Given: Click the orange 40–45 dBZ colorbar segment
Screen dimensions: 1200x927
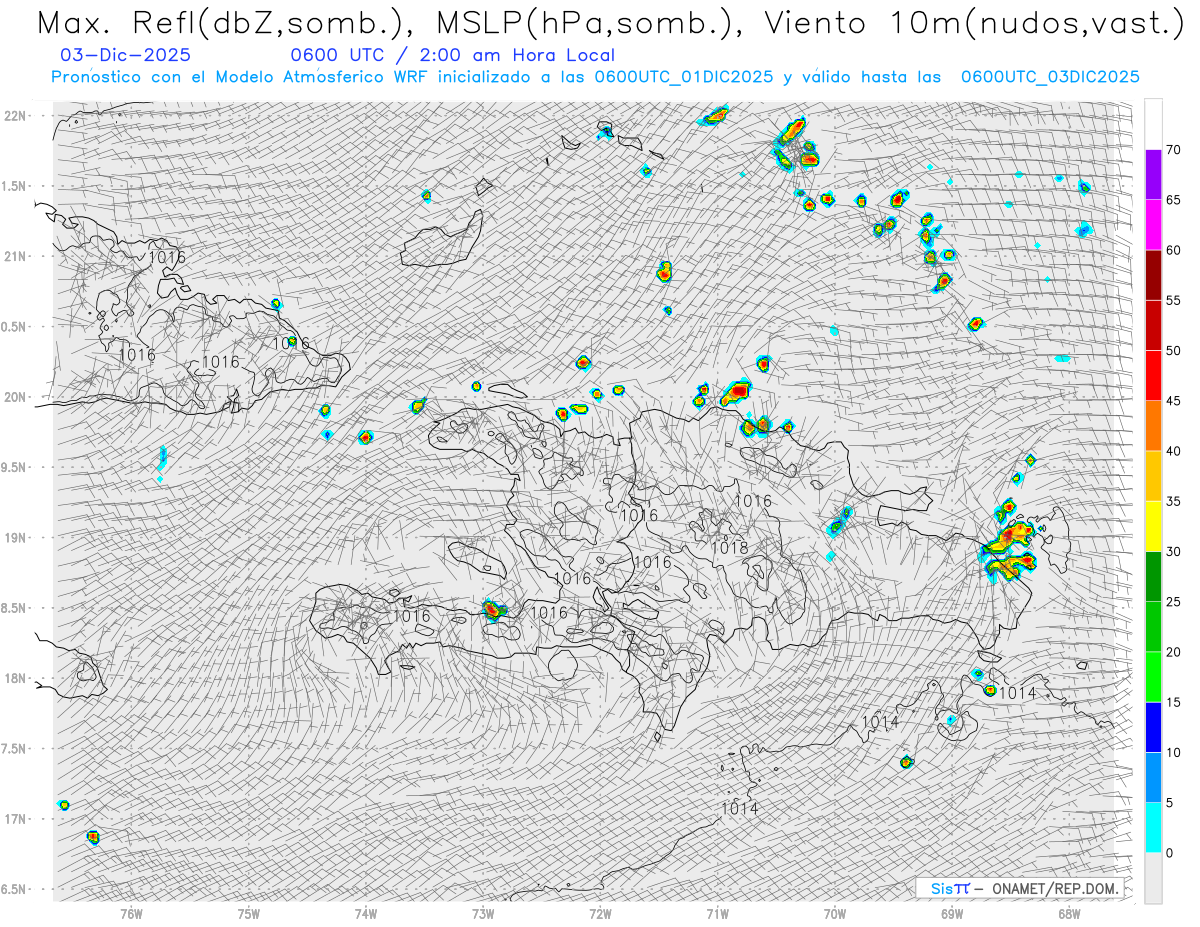Looking at the screenshot, I should (x=1153, y=426).
